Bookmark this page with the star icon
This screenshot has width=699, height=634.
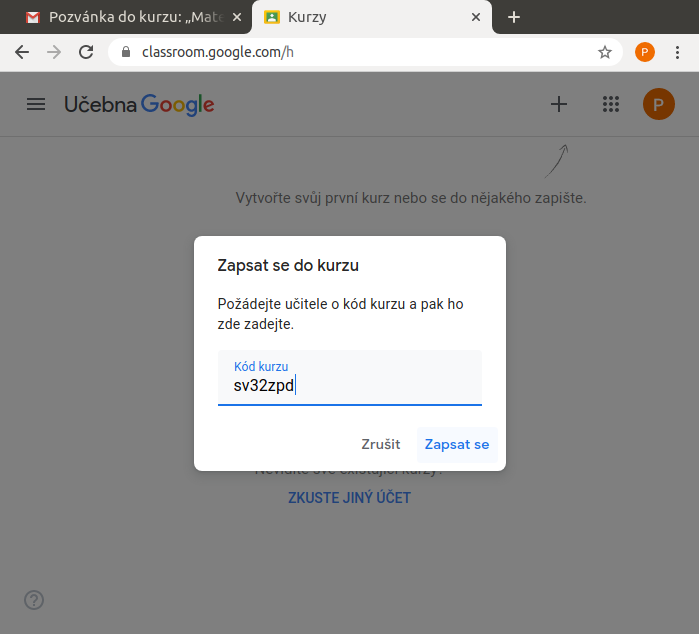point(604,52)
